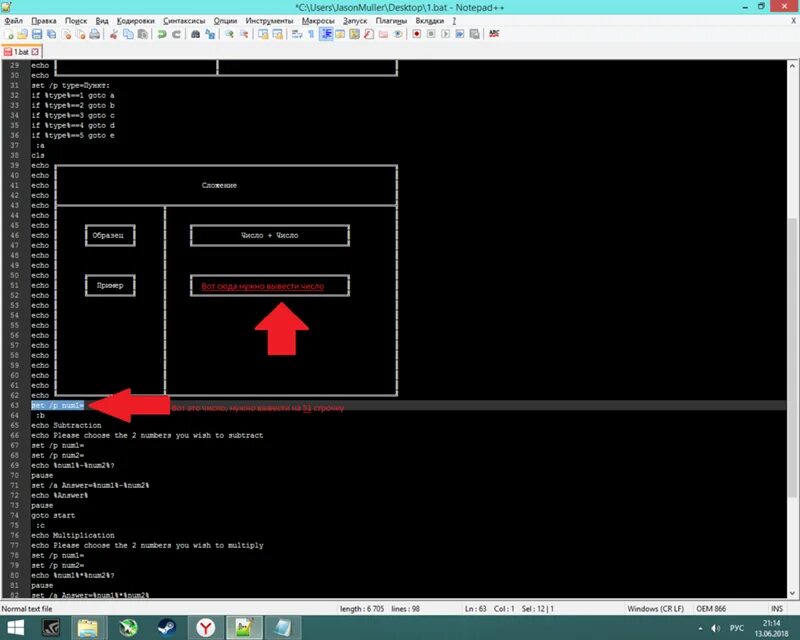Screen dimensions: 800x640
Task: Select the Paste toolbar icon
Action: [142, 35]
